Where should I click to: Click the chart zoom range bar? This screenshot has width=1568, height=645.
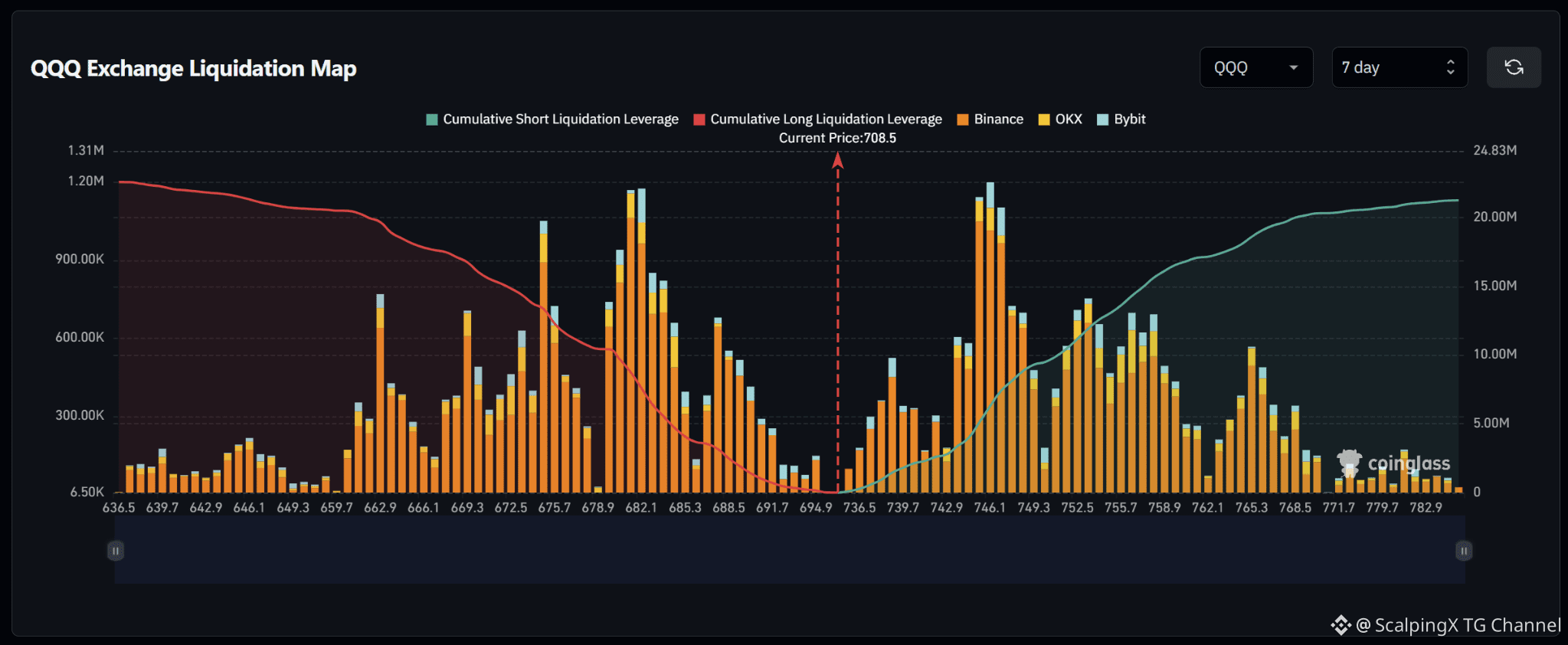coord(790,550)
